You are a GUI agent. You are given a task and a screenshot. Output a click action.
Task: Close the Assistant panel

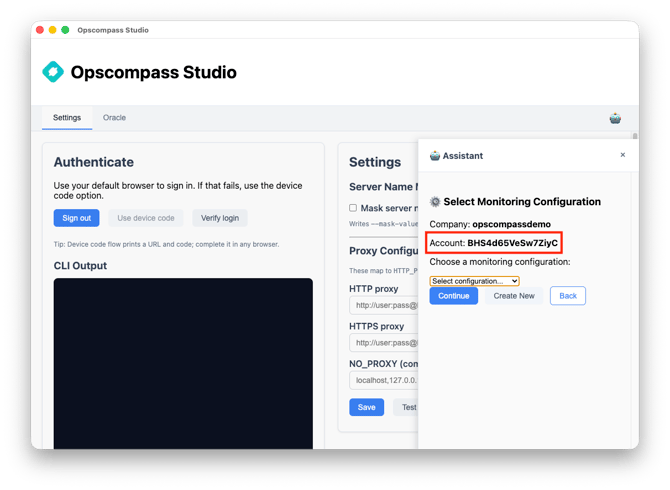tap(623, 155)
